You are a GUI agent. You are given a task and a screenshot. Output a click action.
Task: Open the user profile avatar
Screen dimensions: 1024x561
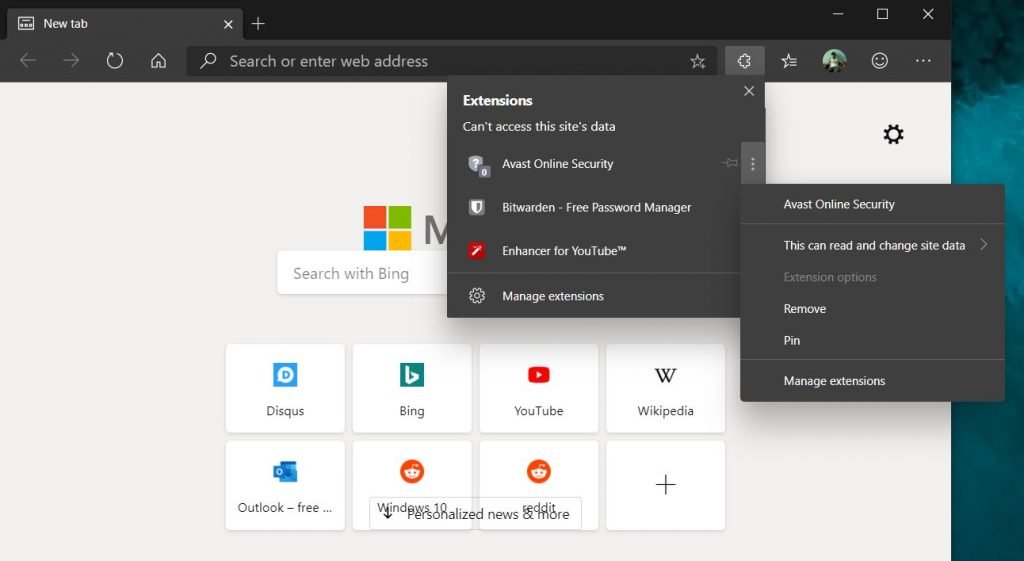pos(834,61)
